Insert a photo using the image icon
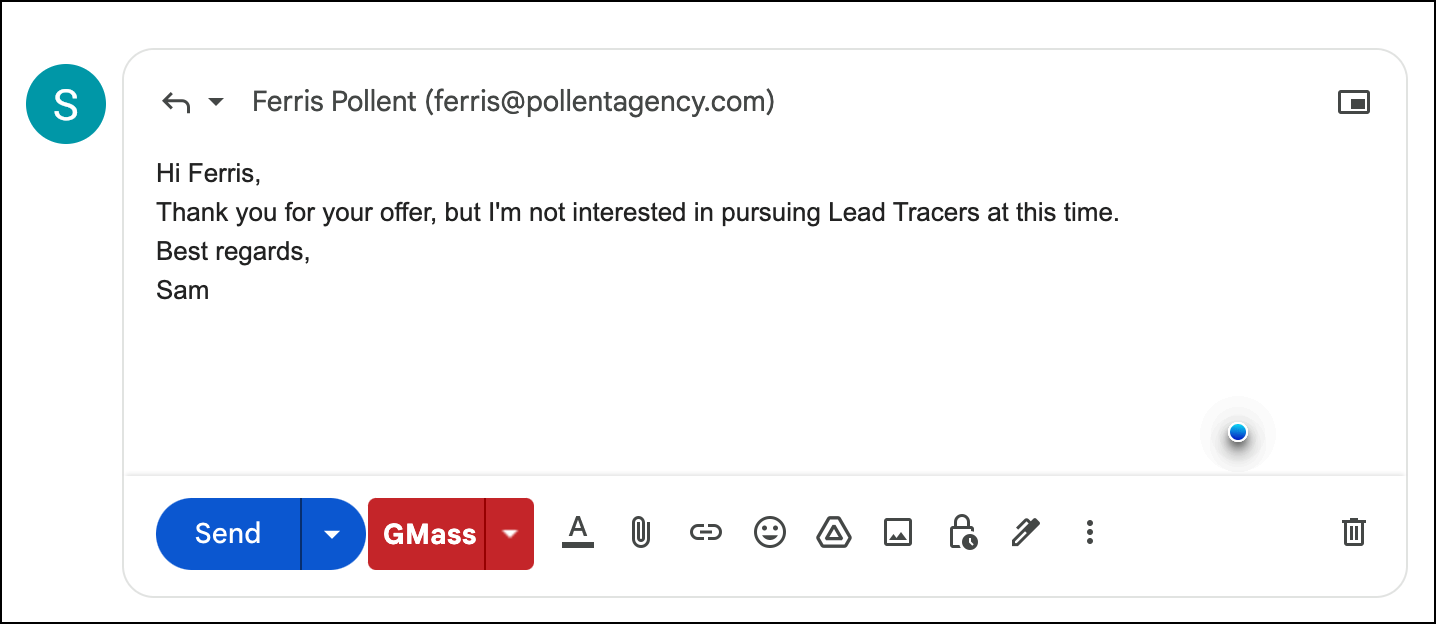The image size is (1436, 624). point(898,532)
